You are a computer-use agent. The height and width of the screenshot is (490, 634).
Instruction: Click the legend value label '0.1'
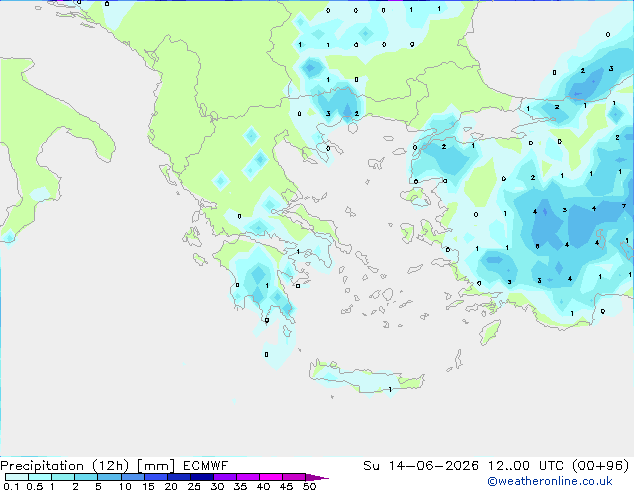point(11,486)
